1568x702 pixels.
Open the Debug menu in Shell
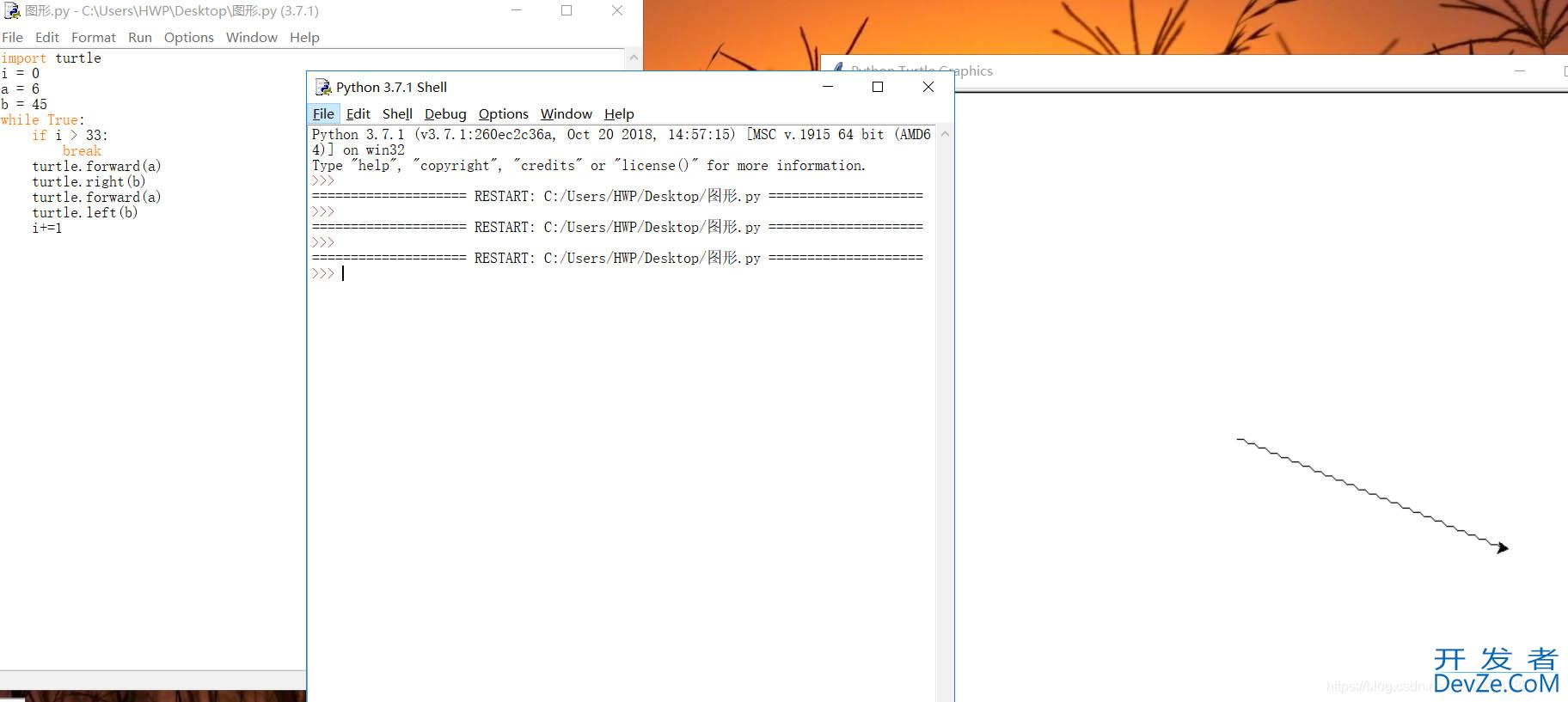(x=445, y=113)
